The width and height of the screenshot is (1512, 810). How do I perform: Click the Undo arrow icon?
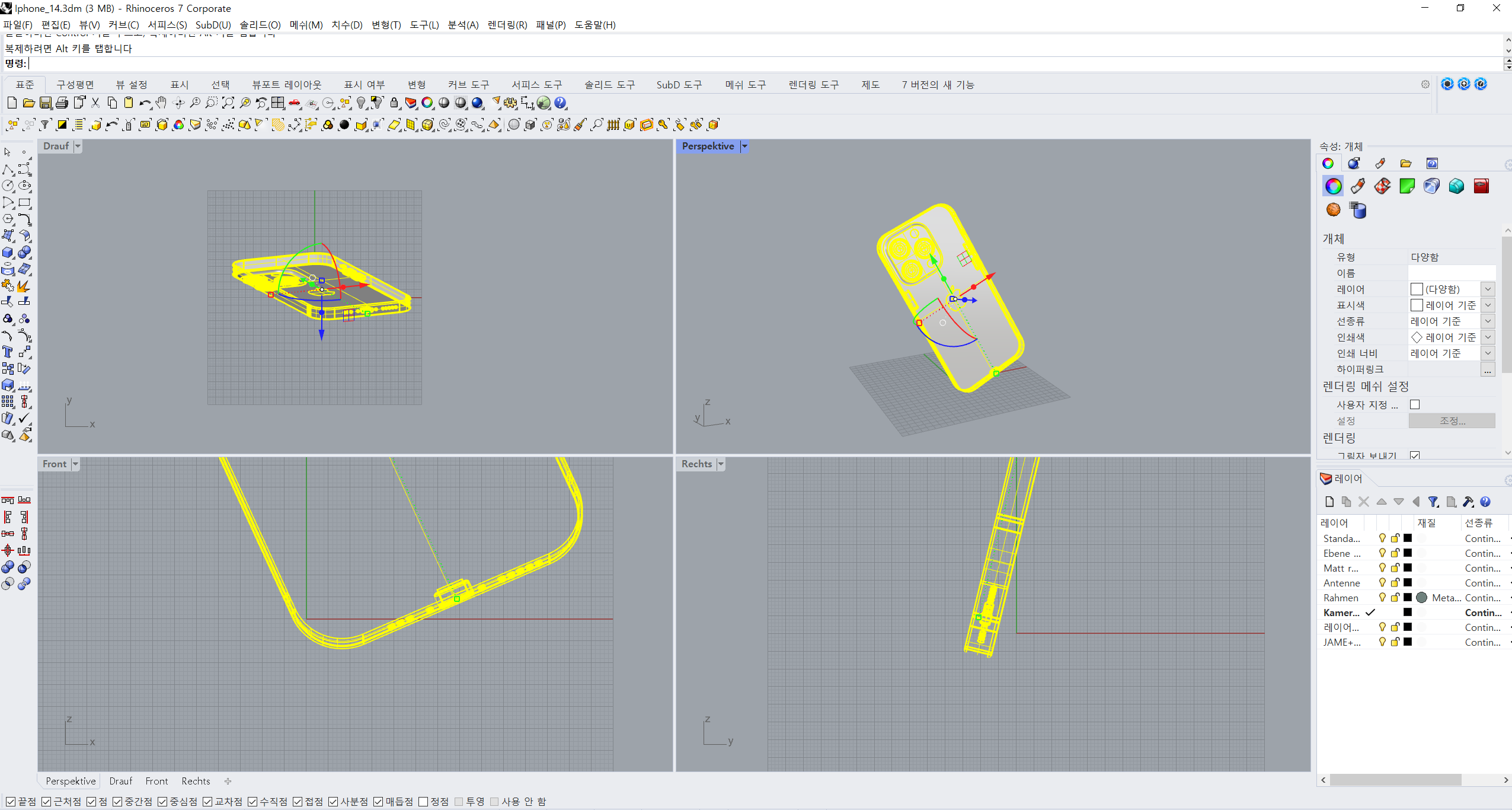point(144,103)
